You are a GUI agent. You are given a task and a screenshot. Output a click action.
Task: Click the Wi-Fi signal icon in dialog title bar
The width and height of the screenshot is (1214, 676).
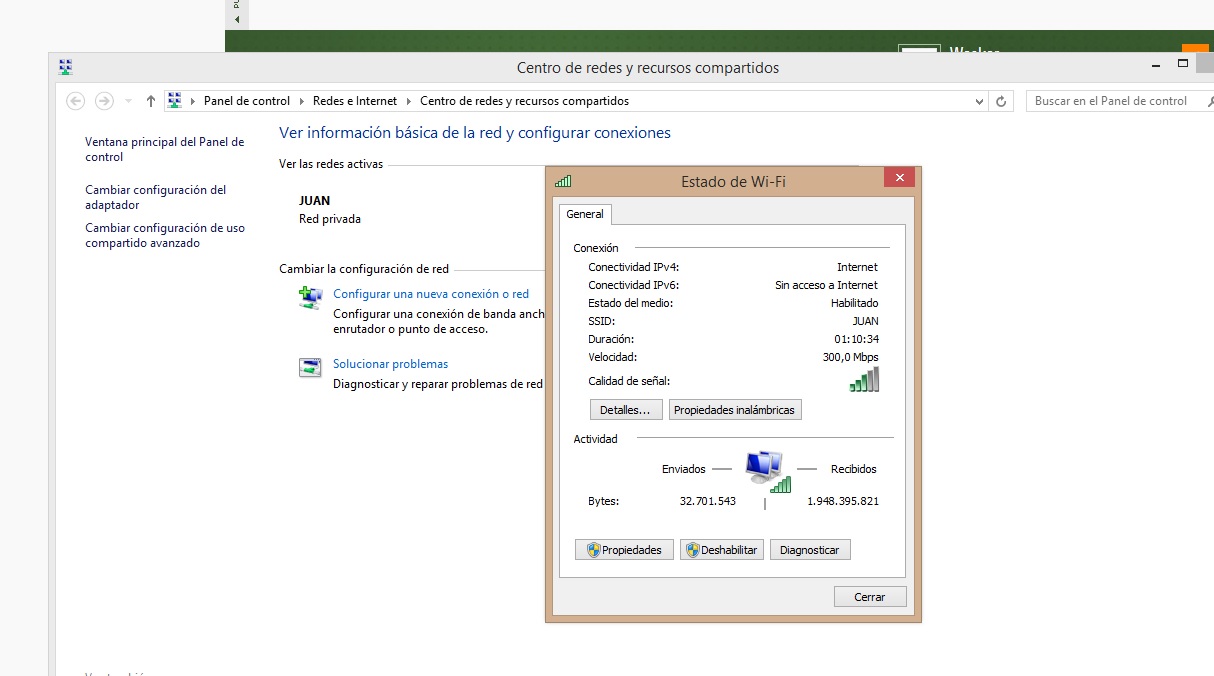pyautogui.click(x=563, y=181)
